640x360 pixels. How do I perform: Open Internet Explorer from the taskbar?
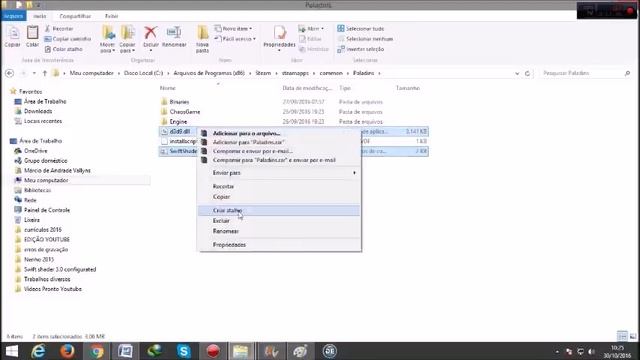(x=38, y=351)
